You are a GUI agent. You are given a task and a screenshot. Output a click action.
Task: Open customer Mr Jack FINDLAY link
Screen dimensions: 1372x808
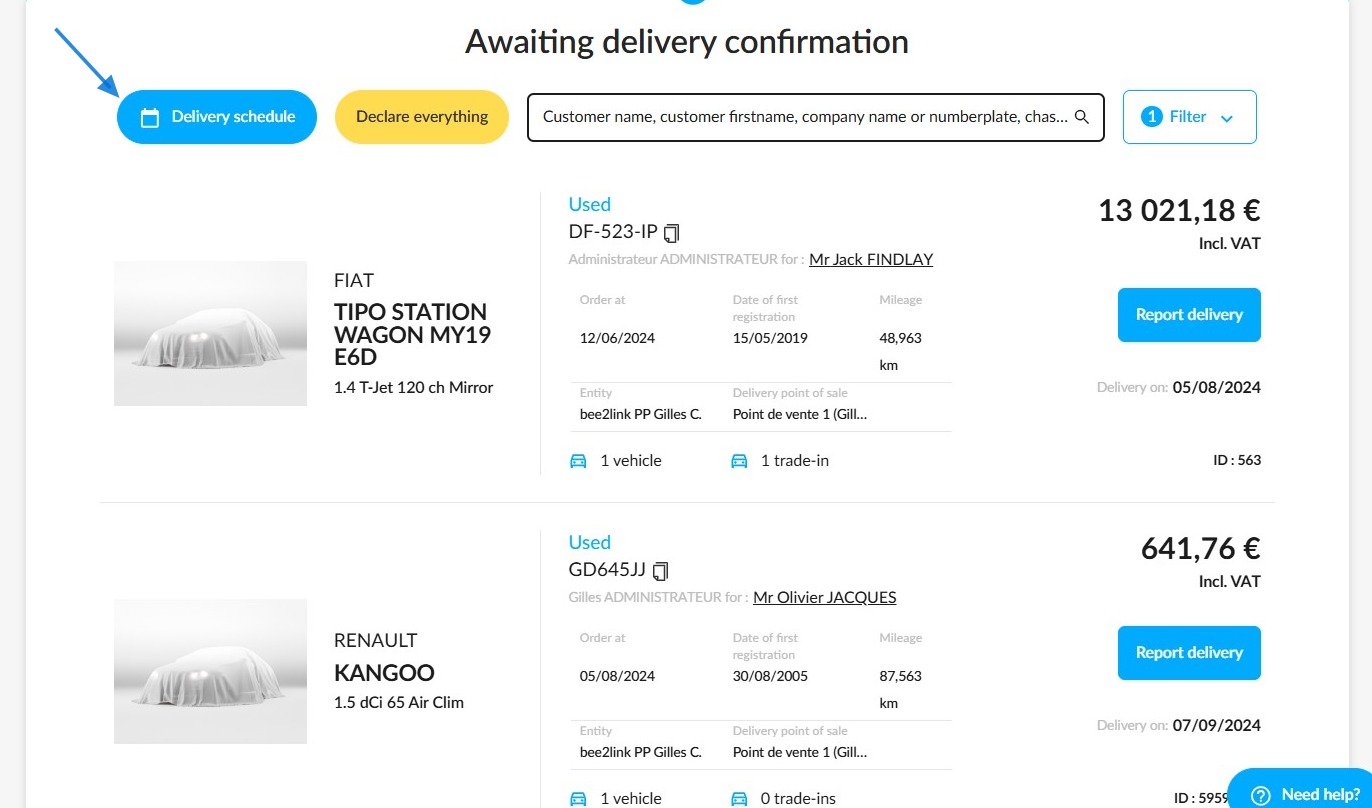[x=871, y=259]
